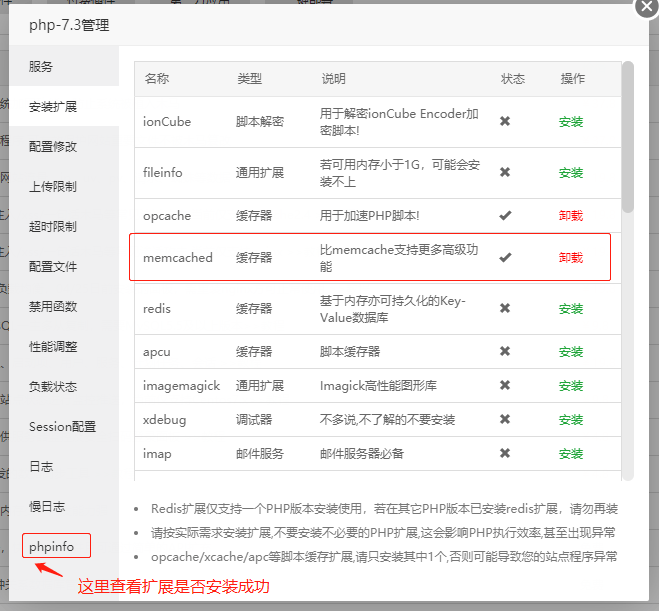The image size is (659, 611).
Task: Click the 调试器 type cell
Action: [254, 420]
